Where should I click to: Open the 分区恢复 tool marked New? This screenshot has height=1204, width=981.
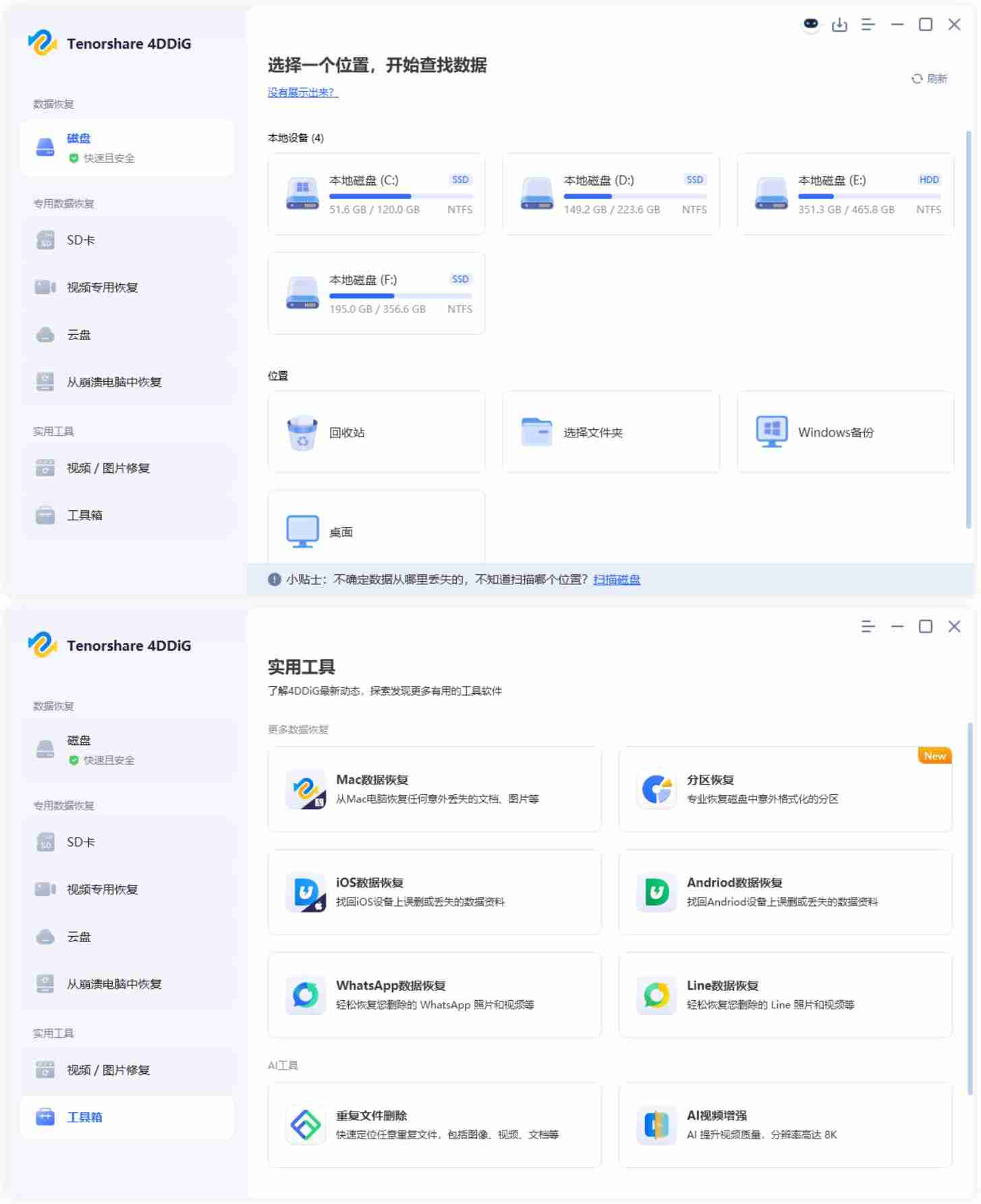[785, 789]
